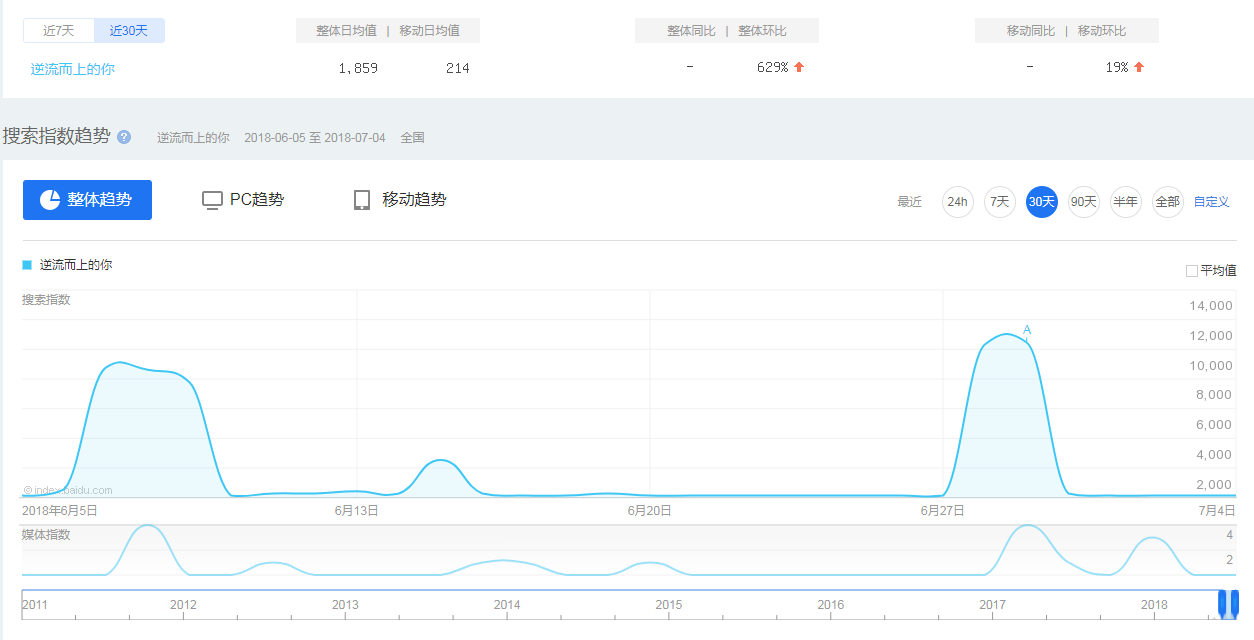Screen dimensions: 1254x640
Task: Click 2012 on the year timeline
Action: click(183, 605)
